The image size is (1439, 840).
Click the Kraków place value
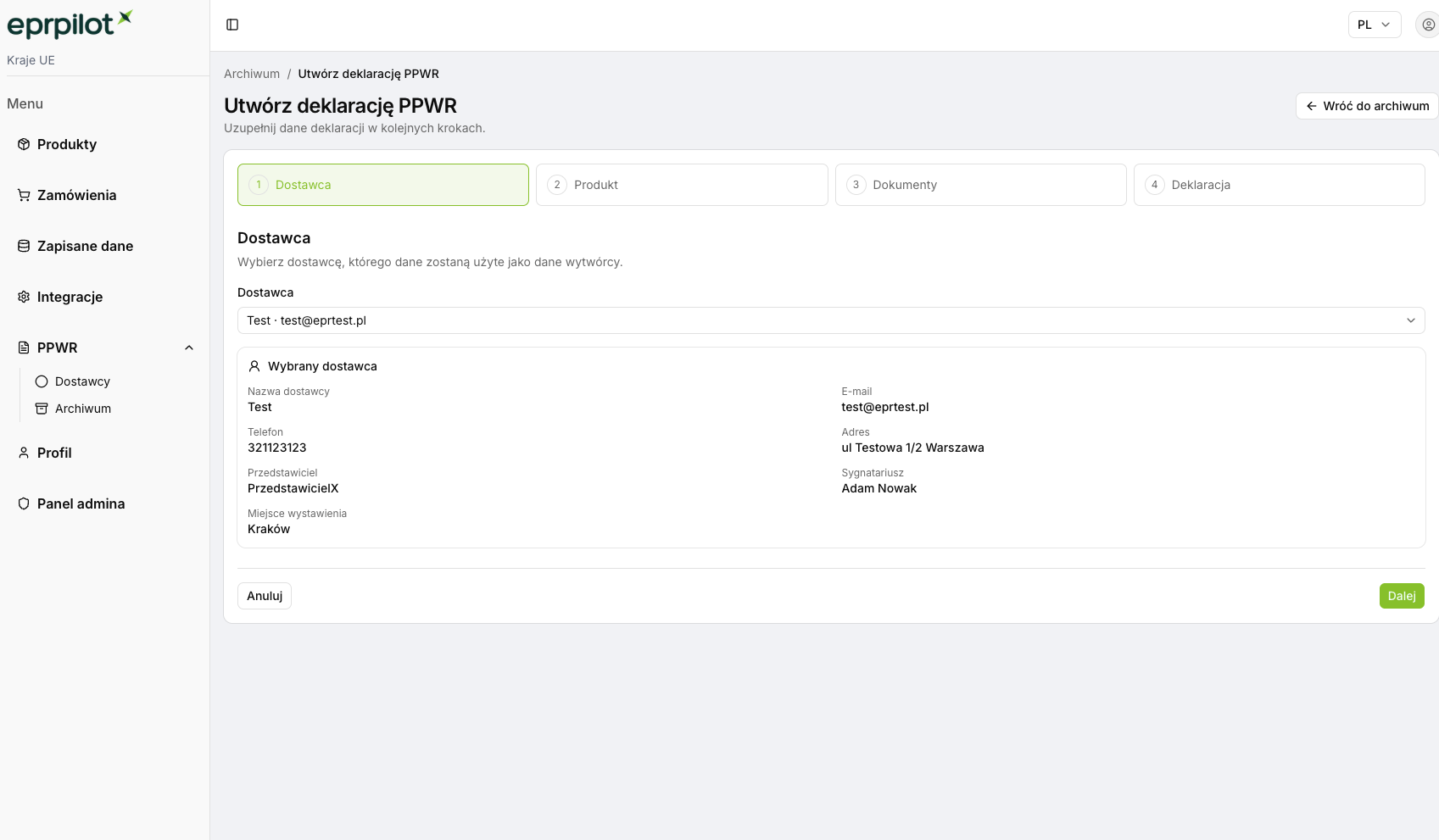point(269,529)
